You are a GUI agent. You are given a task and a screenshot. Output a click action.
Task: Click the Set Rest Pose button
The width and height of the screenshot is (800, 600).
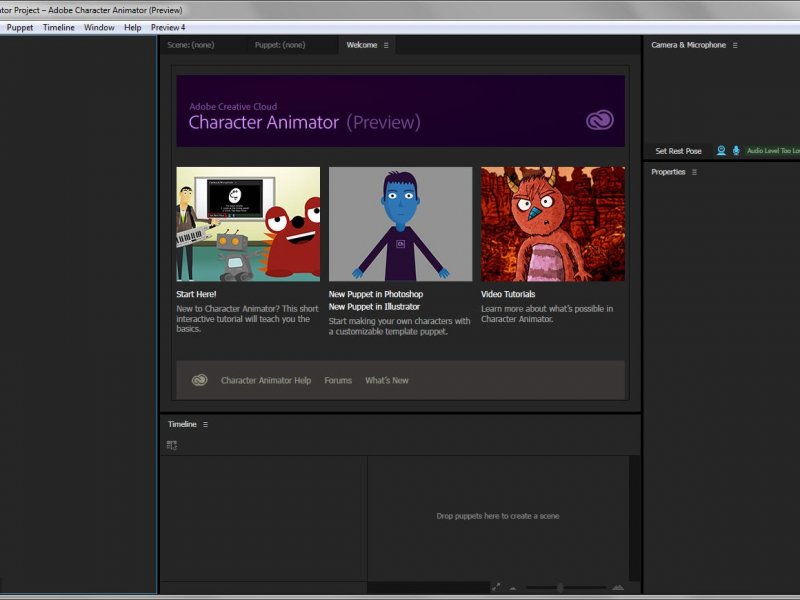click(x=678, y=151)
